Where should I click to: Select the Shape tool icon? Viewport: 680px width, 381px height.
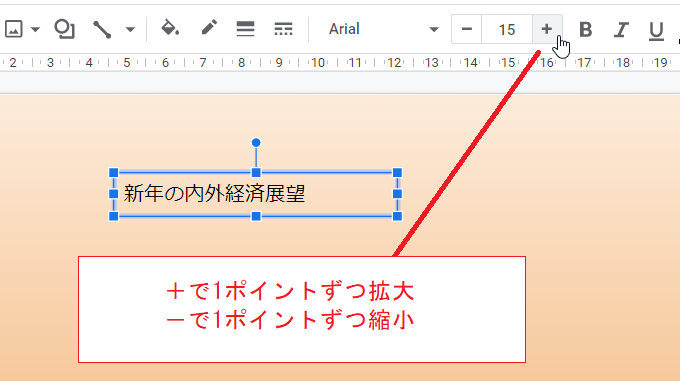(64, 29)
